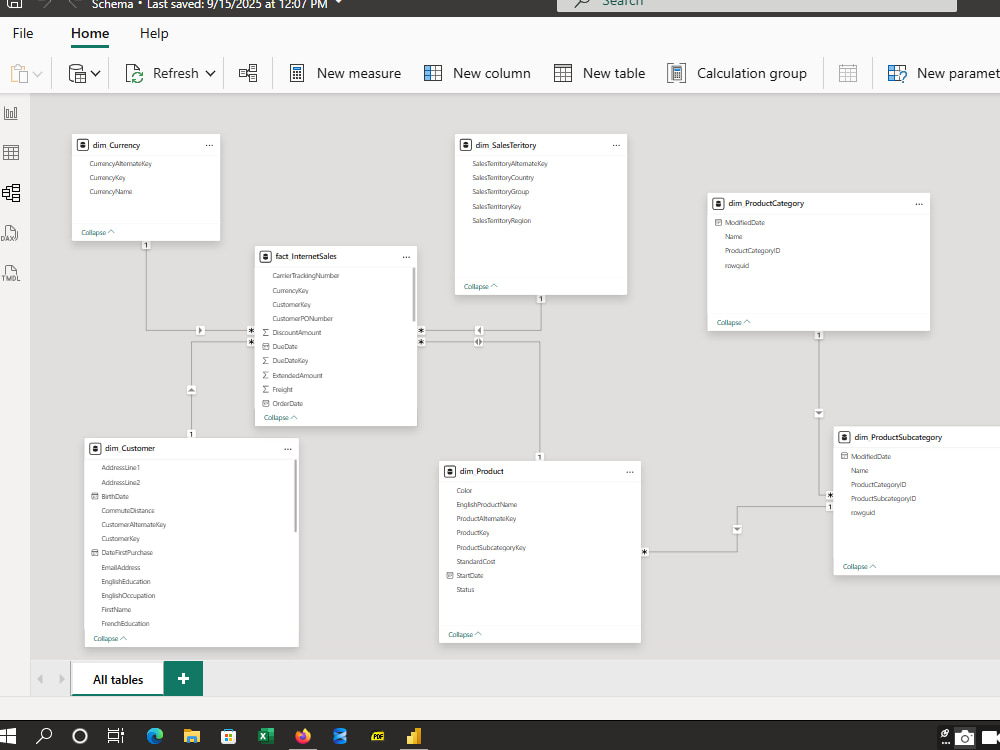The width and height of the screenshot is (1000, 750).
Task: Expand the Paste dropdown arrow
Action: (x=38, y=74)
